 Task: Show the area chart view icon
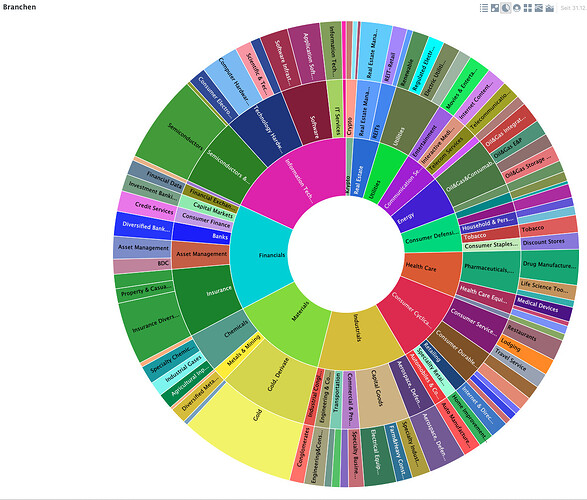(550, 8)
